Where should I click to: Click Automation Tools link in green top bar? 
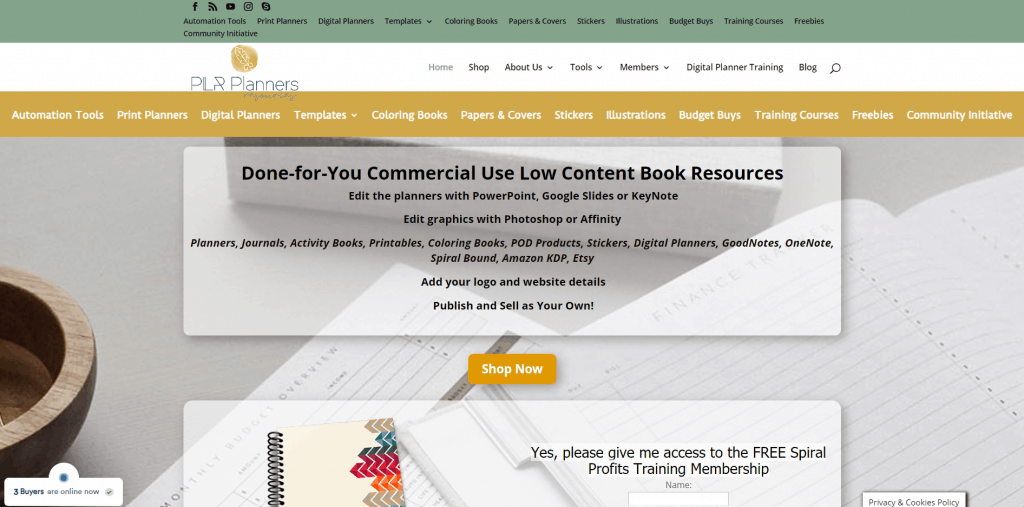(x=215, y=21)
